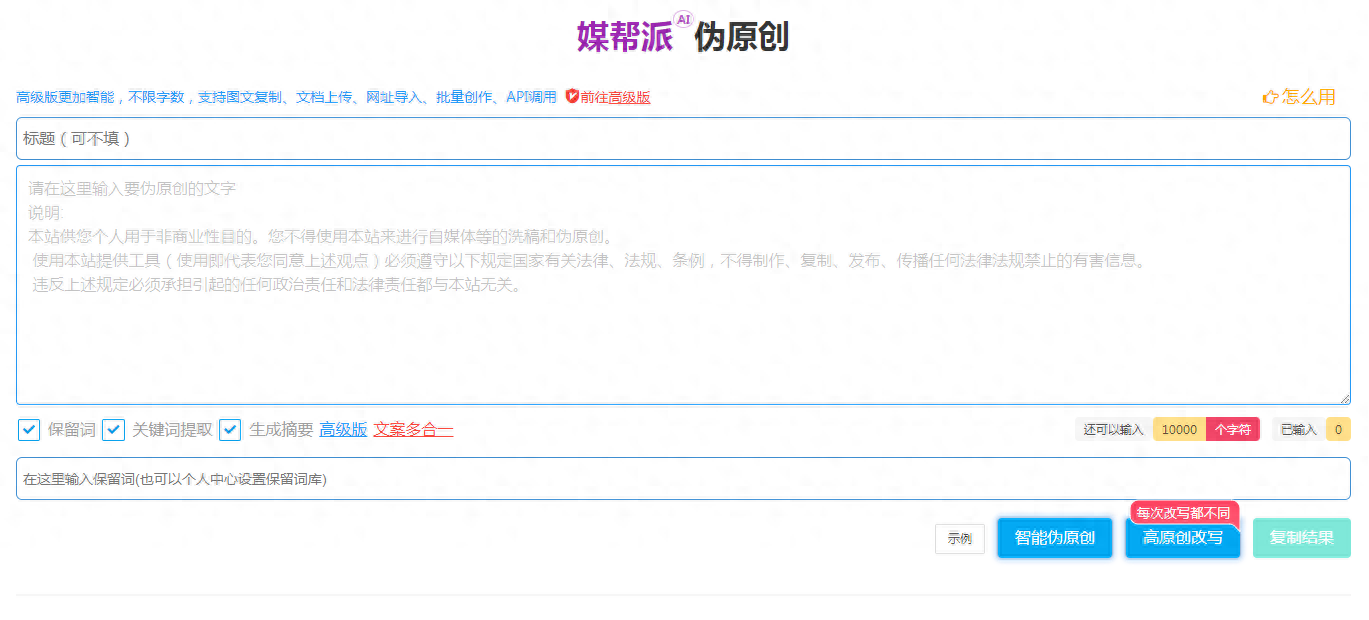Click the 复制结果 button
Viewport: 1369px width, 620px height.
pyautogui.click(x=1302, y=538)
